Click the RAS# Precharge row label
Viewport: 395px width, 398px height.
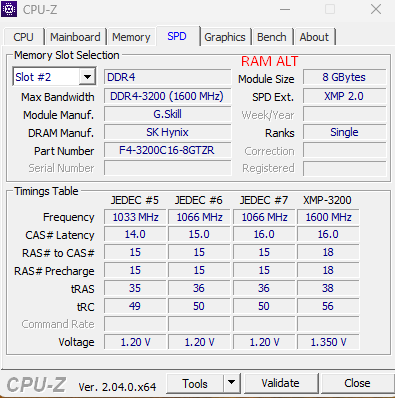54,271
